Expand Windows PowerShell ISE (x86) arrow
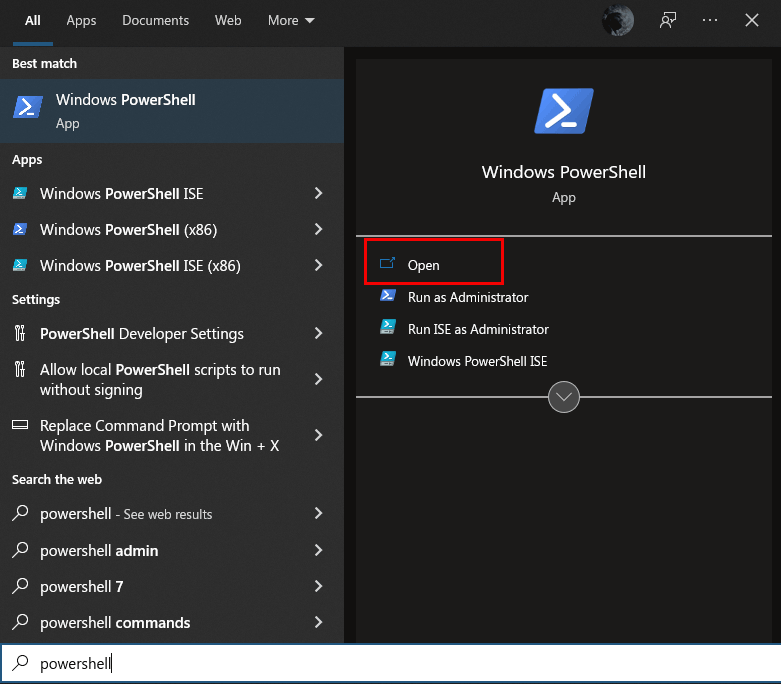This screenshot has height=684, width=781. (318, 265)
